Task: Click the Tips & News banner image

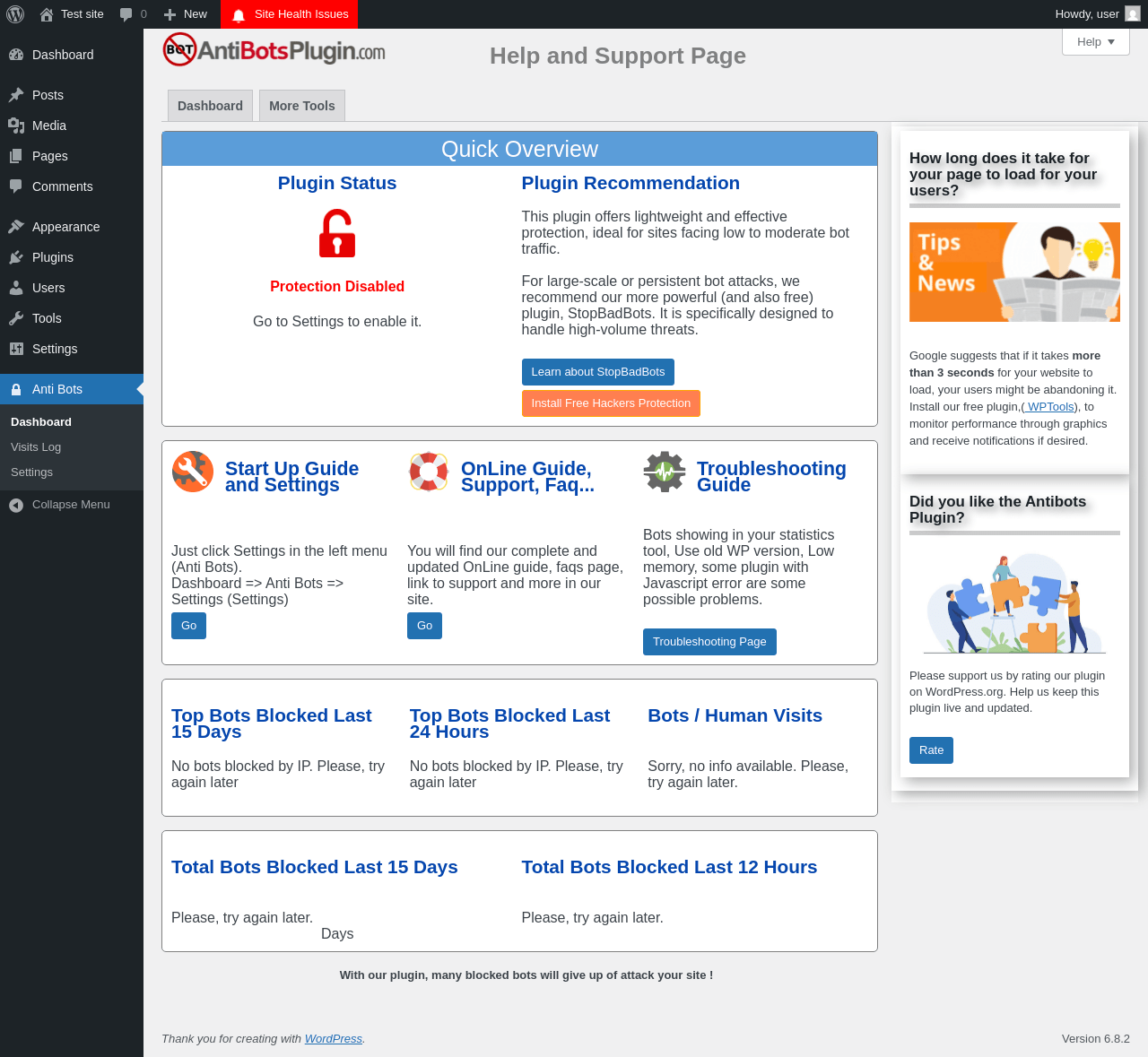Action: coord(1014,272)
